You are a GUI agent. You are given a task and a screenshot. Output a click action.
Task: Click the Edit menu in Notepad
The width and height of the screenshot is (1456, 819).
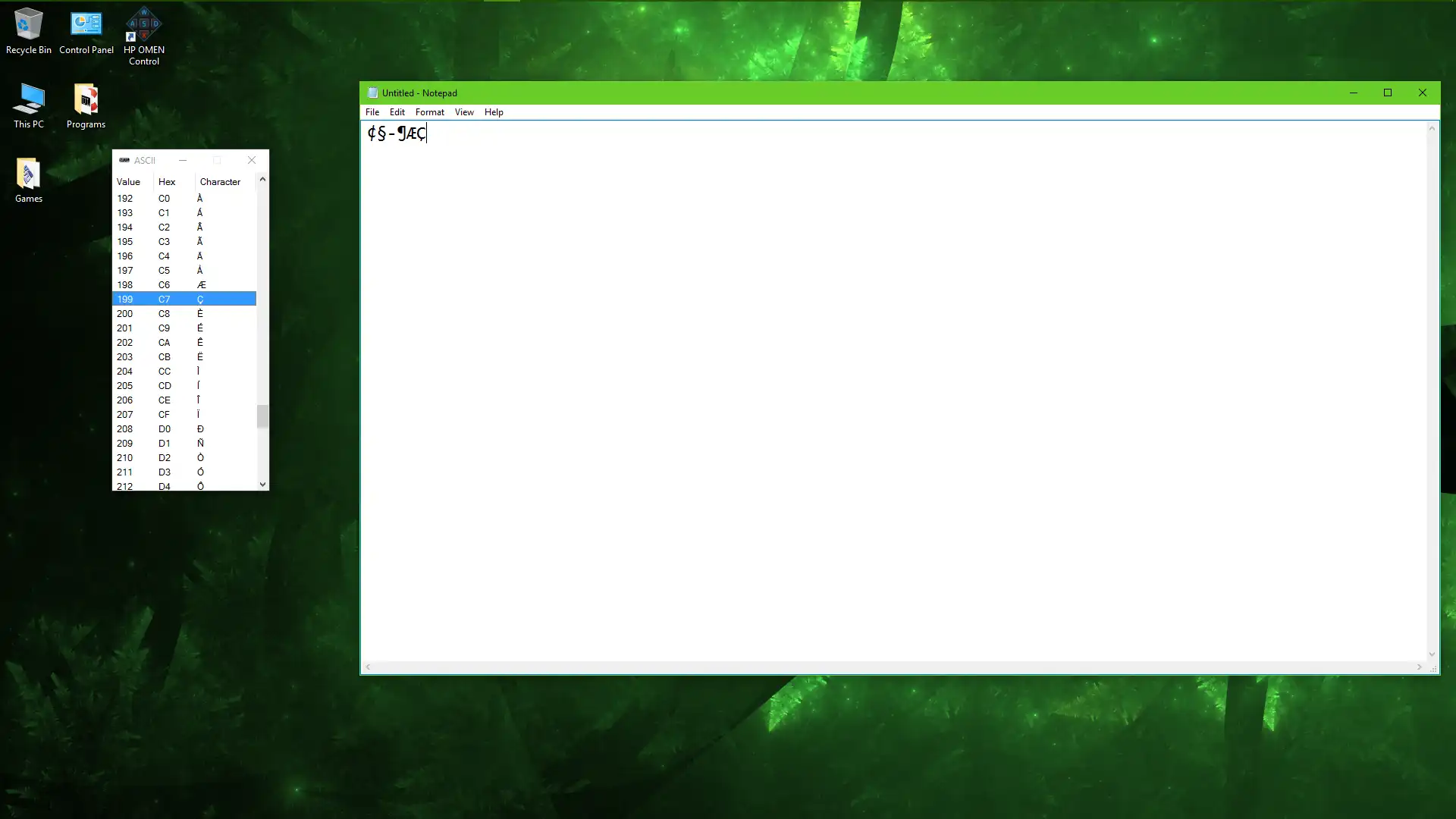(x=397, y=111)
